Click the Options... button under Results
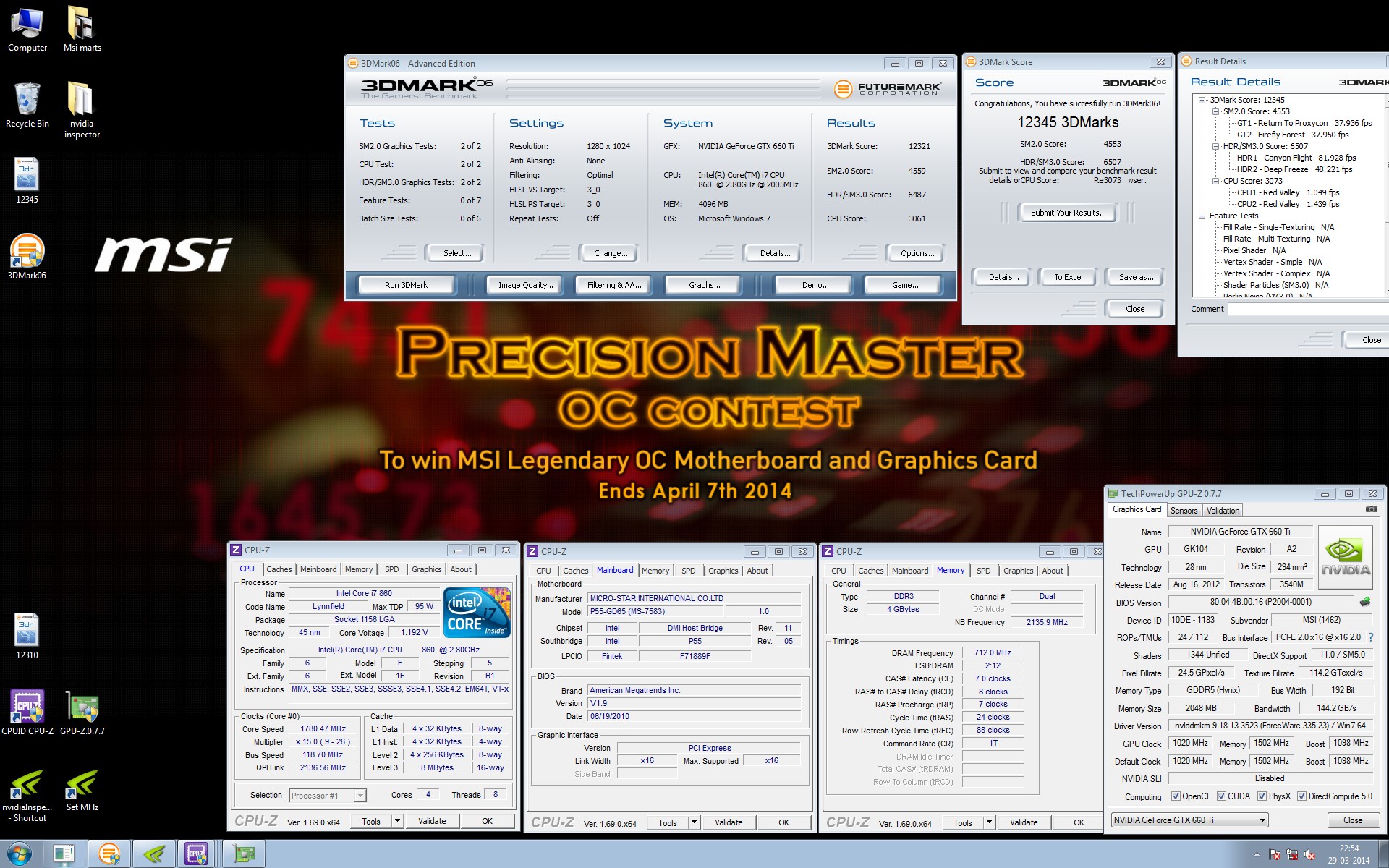 pyautogui.click(x=917, y=253)
